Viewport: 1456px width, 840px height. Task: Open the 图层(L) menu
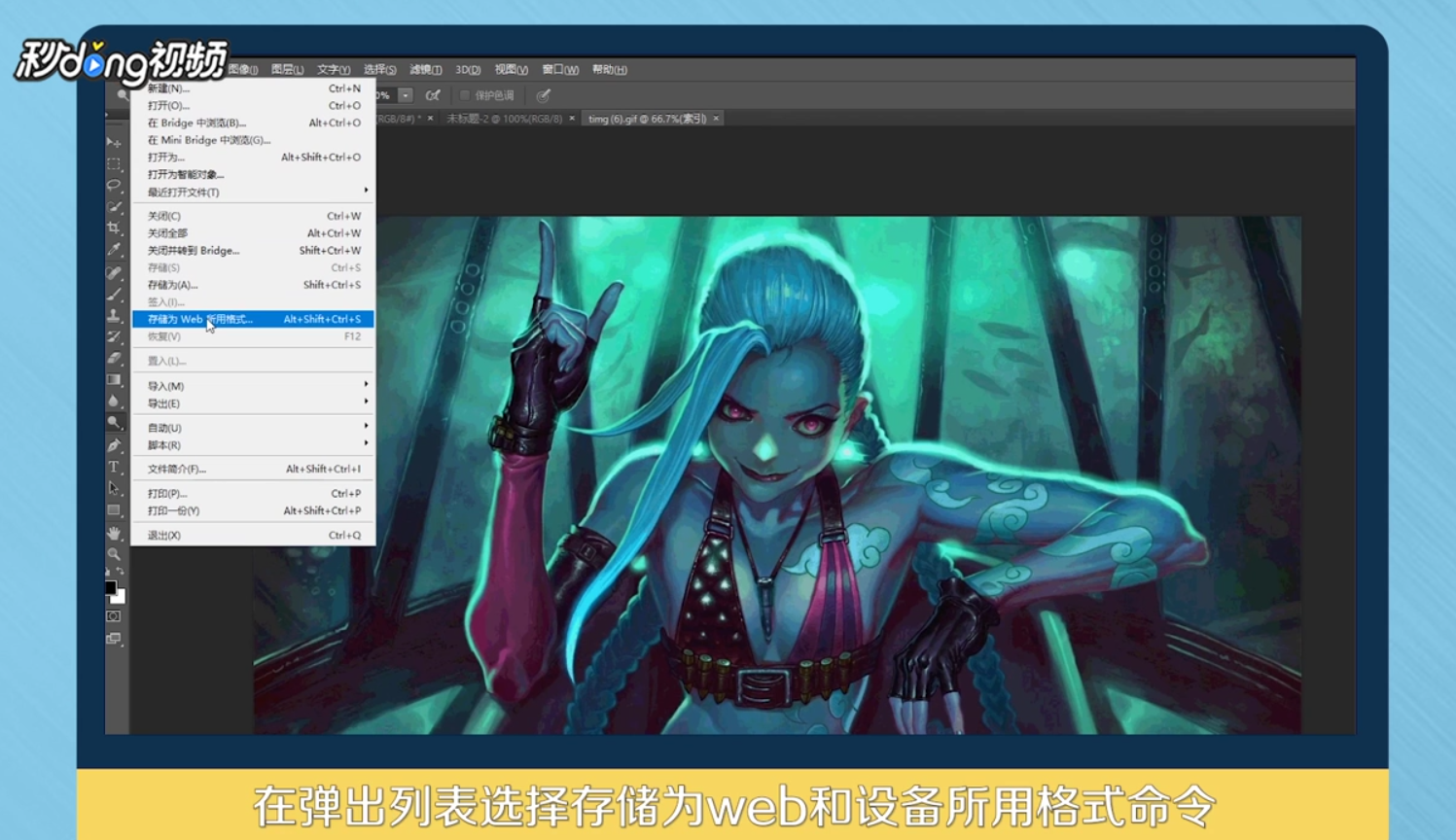(x=287, y=69)
